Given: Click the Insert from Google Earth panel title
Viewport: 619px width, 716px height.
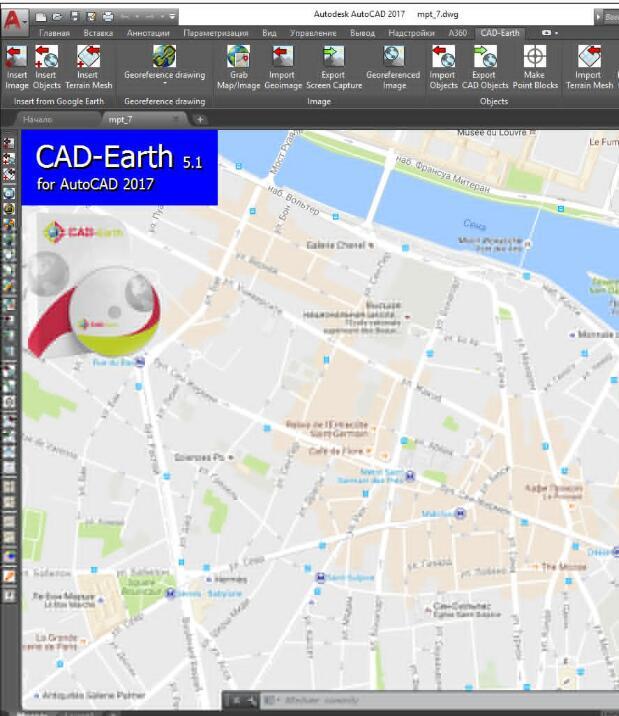Looking at the screenshot, I should point(59,101).
